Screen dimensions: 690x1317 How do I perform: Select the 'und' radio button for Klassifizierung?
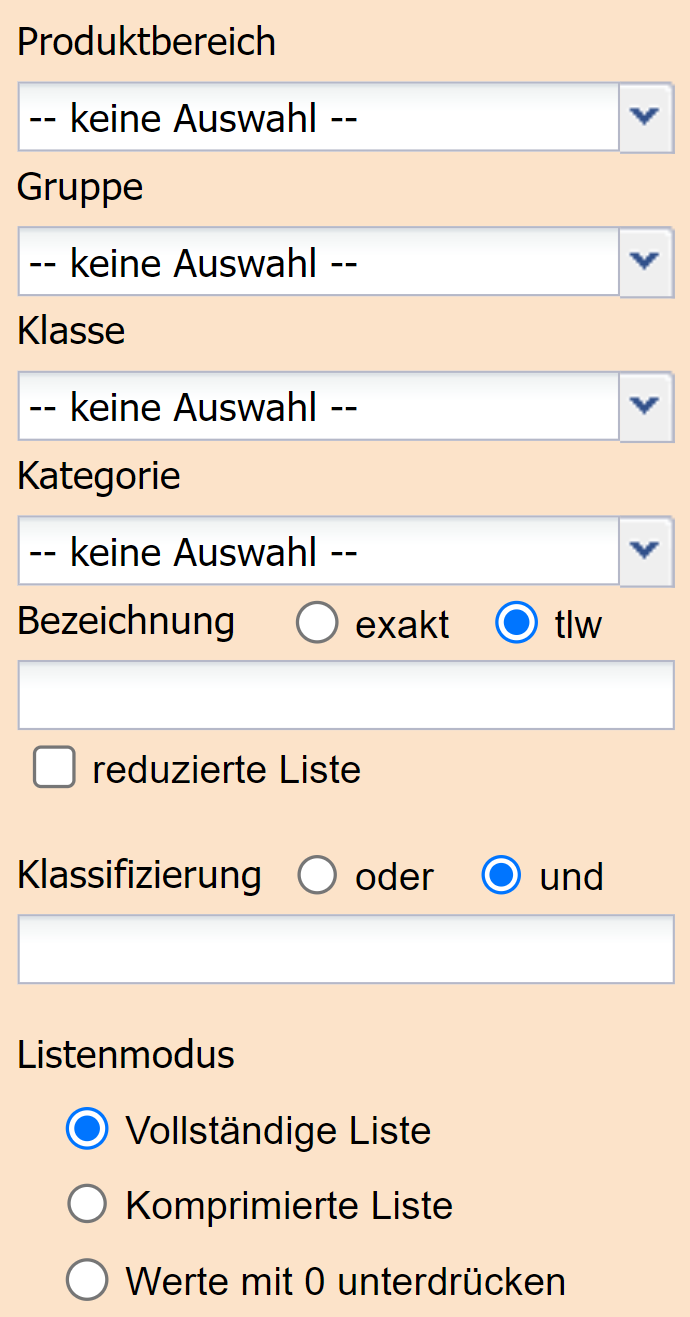(x=501, y=876)
